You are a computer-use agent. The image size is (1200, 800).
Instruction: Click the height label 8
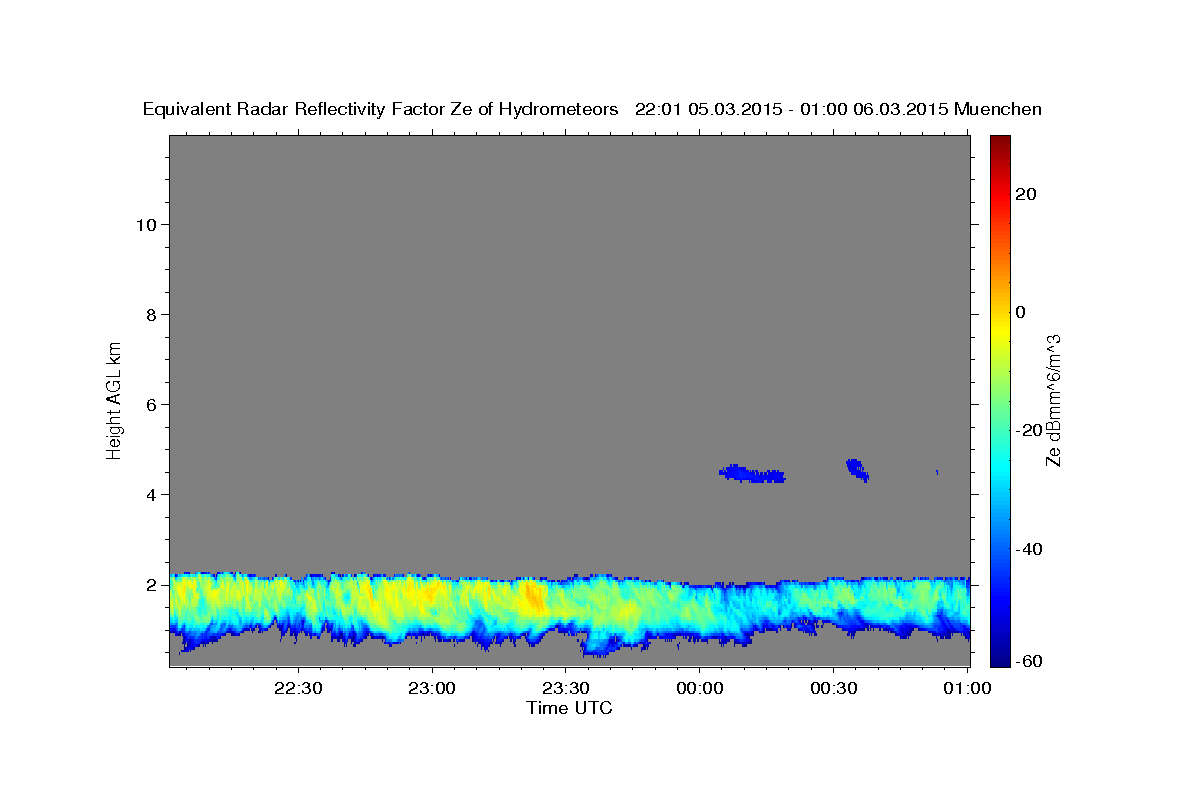(150, 314)
